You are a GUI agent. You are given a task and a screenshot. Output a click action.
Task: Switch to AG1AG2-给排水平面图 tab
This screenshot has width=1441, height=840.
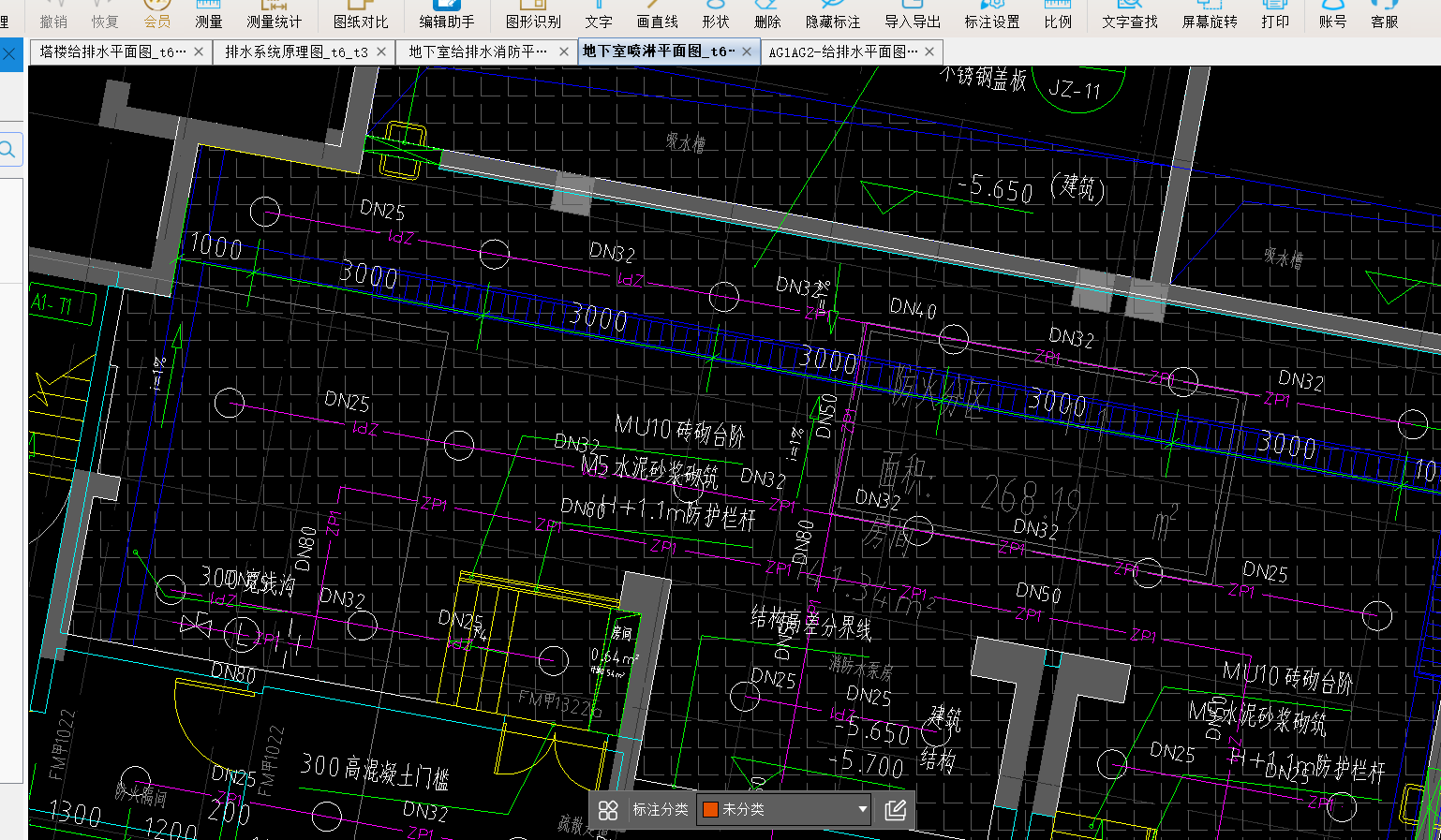(842, 52)
